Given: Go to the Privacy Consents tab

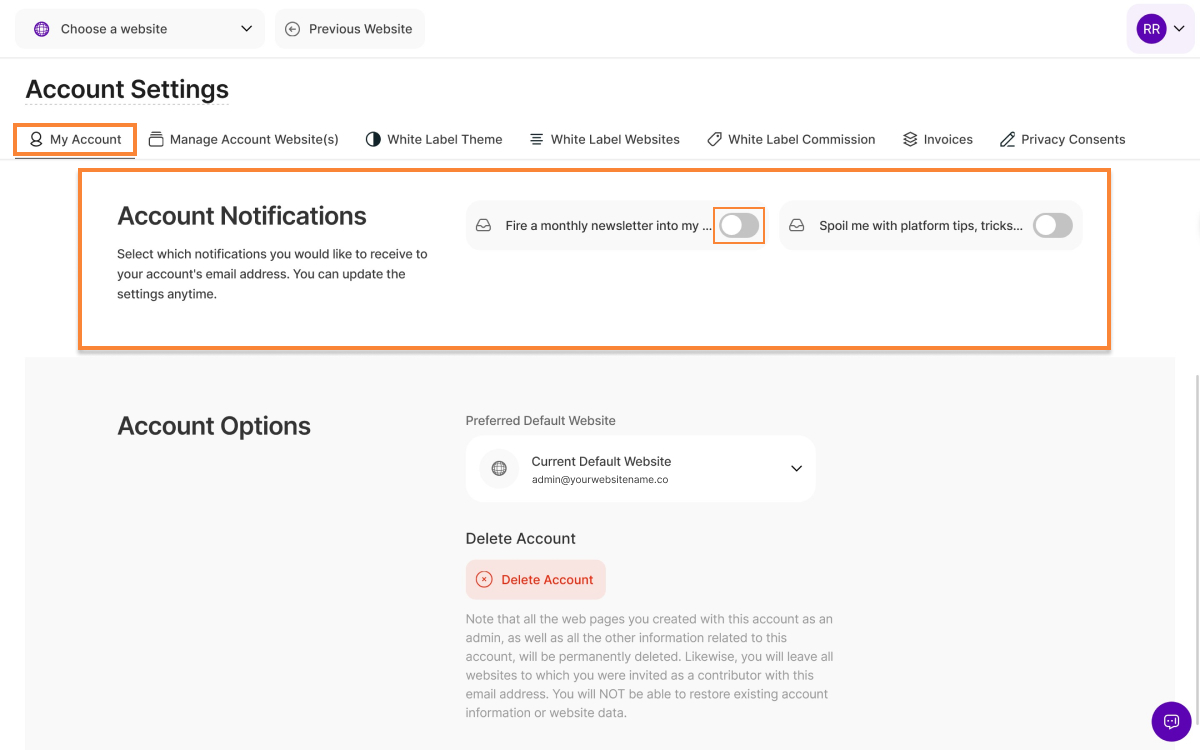Looking at the screenshot, I should pyautogui.click(x=1062, y=140).
